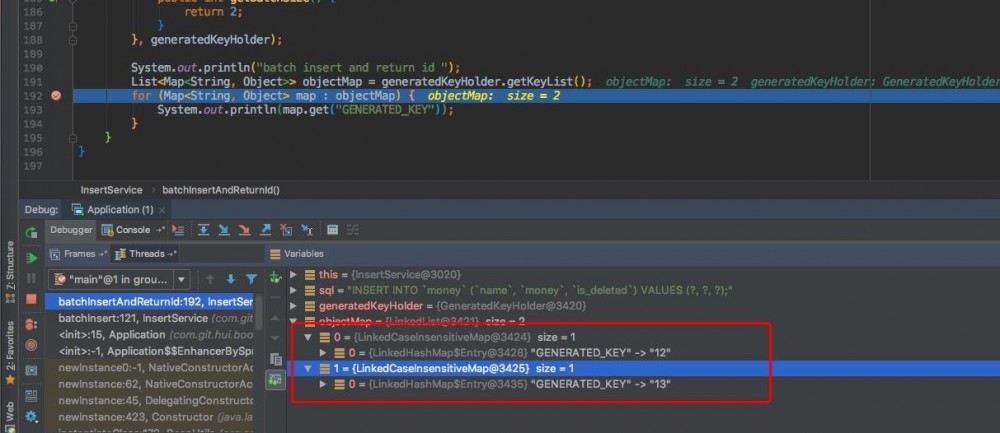Screen dimensions: 1000x433
Task: Expand the 'sql' variable node
Action: coord(293,290)
